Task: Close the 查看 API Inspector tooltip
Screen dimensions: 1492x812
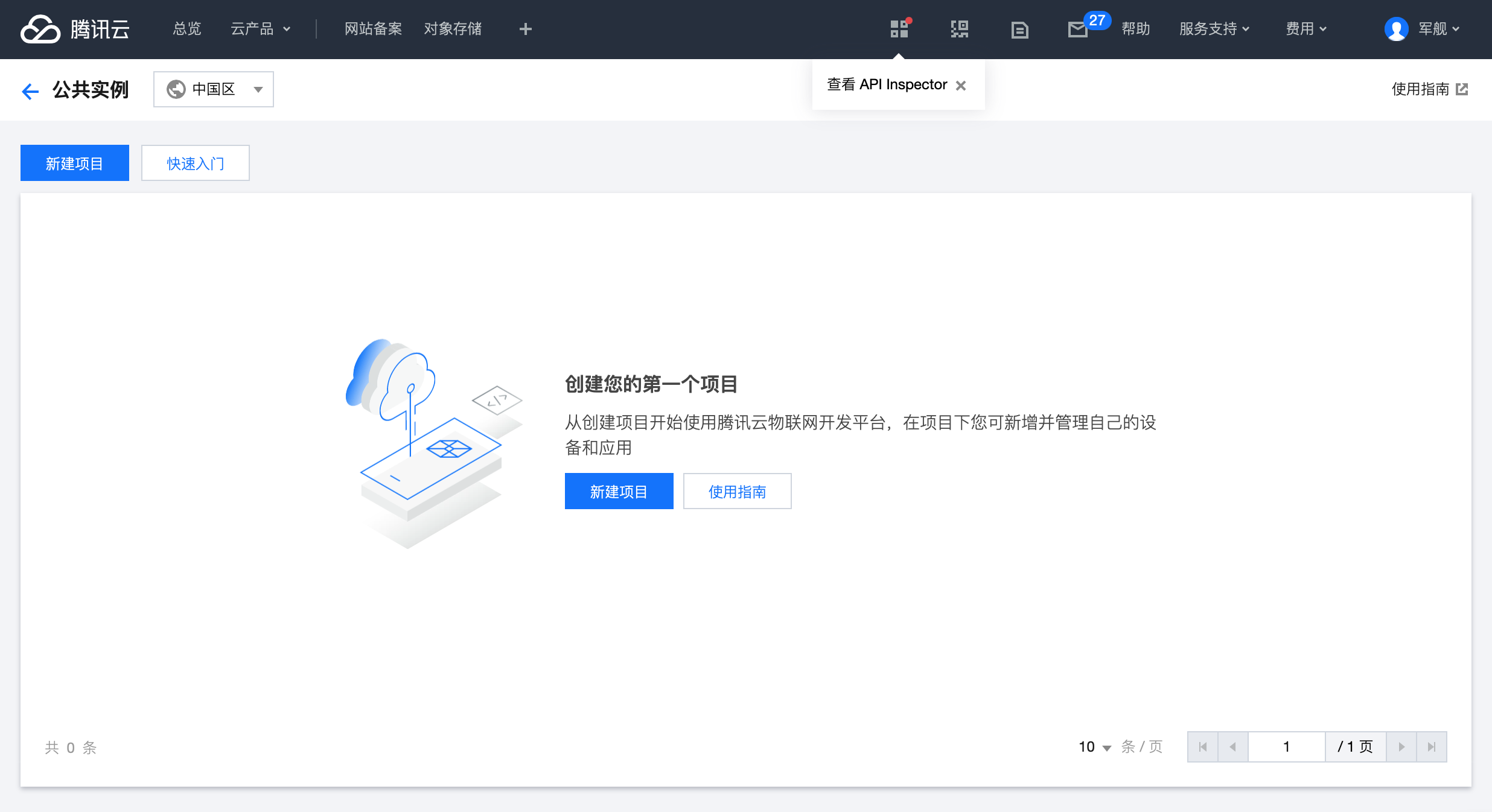Action: [961, 86]
